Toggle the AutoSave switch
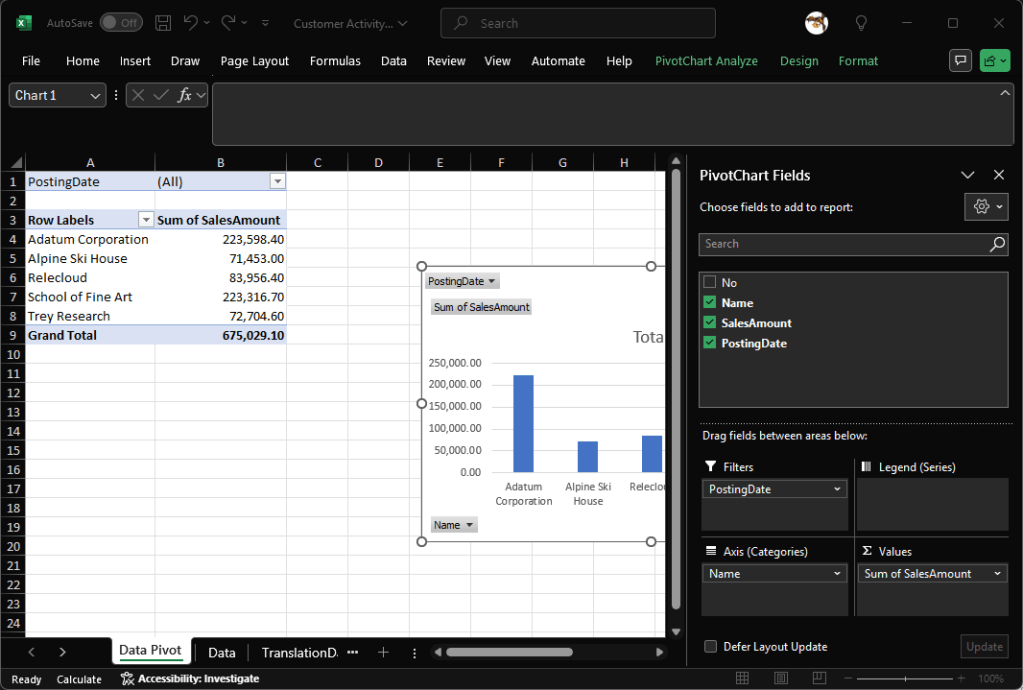 click(x=120, y=23)
